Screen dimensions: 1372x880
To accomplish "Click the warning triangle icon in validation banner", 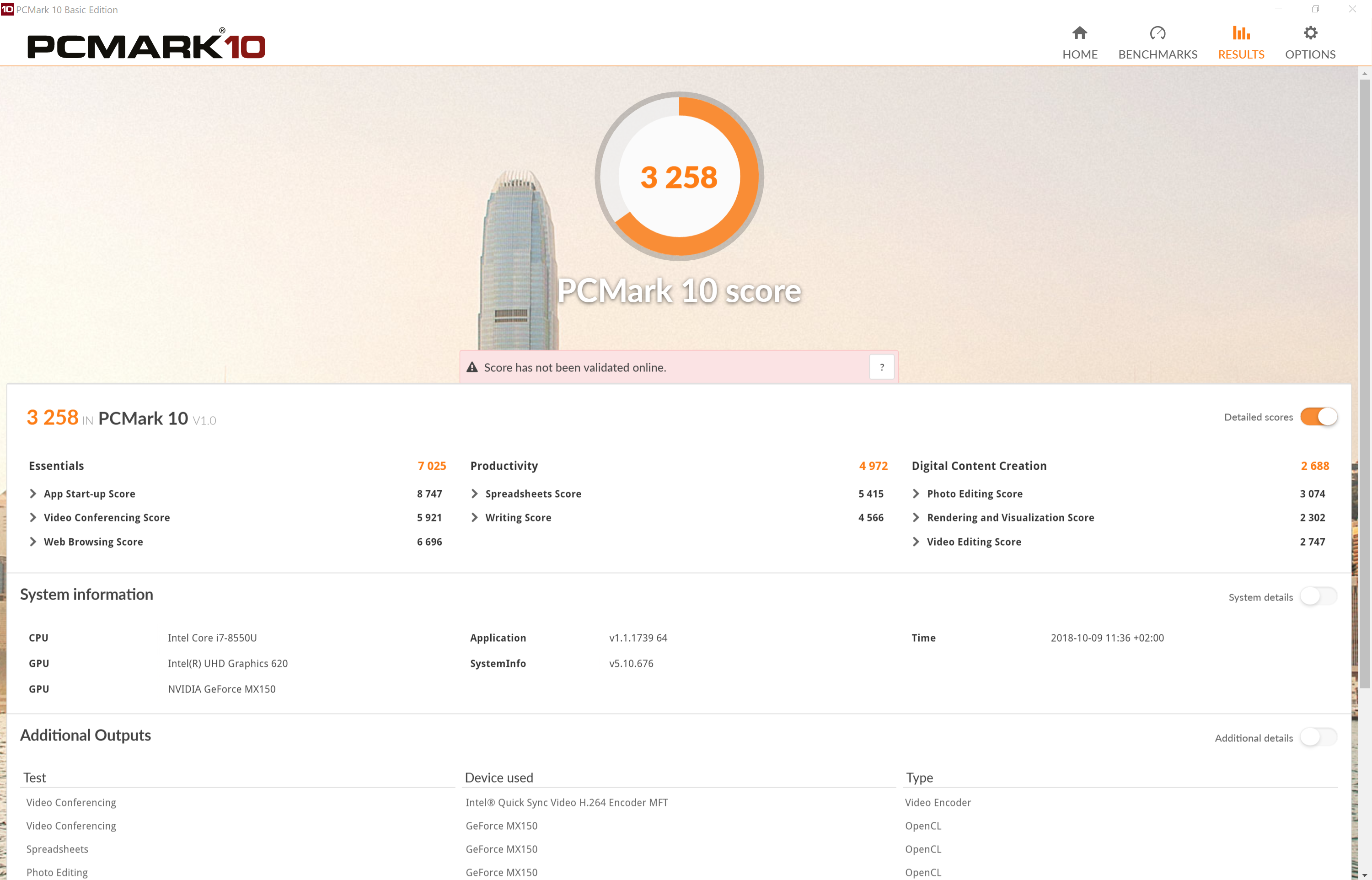I will point(472,367).
